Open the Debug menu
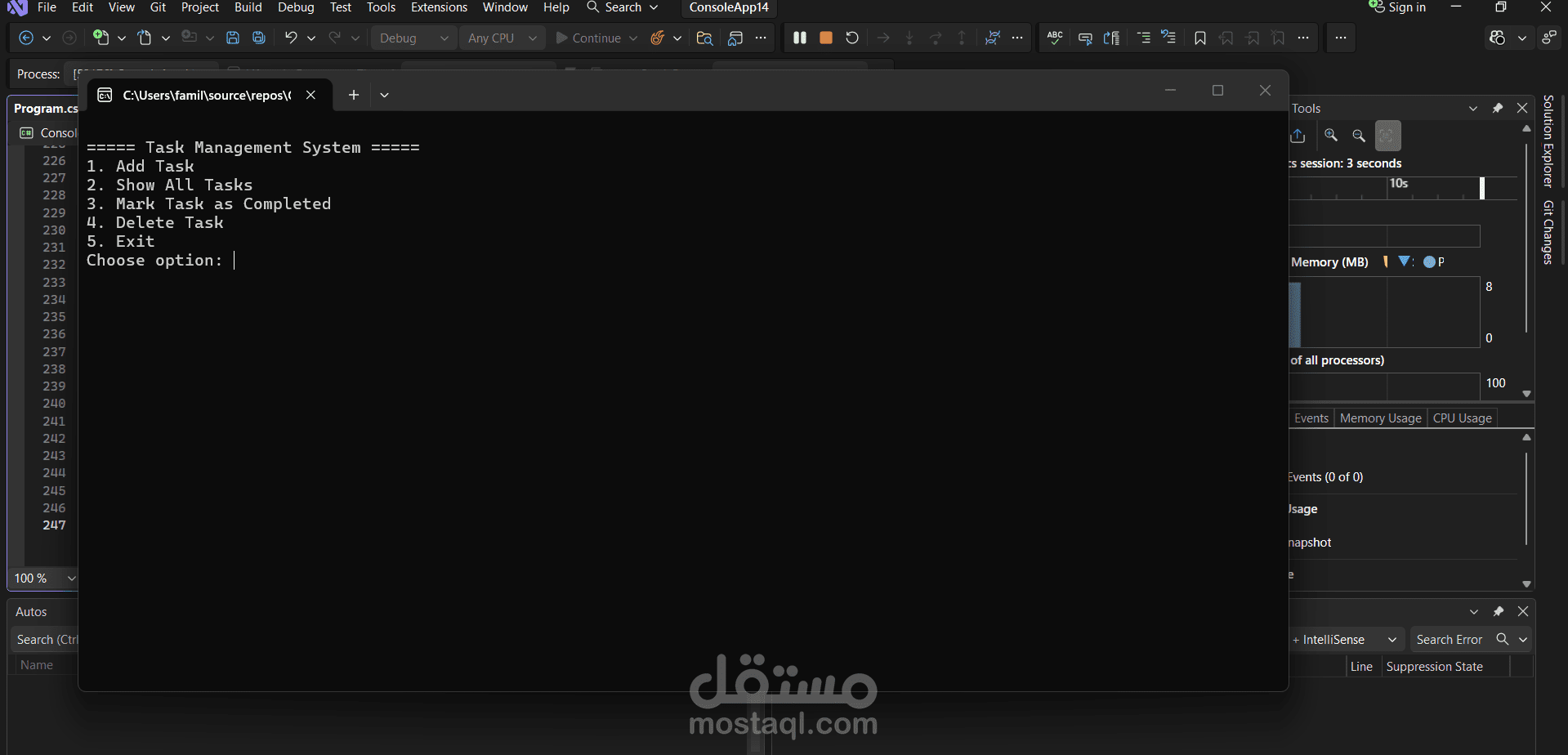Image resolution: width=1568 pixels, height=755 pixels. click(296, 7)
